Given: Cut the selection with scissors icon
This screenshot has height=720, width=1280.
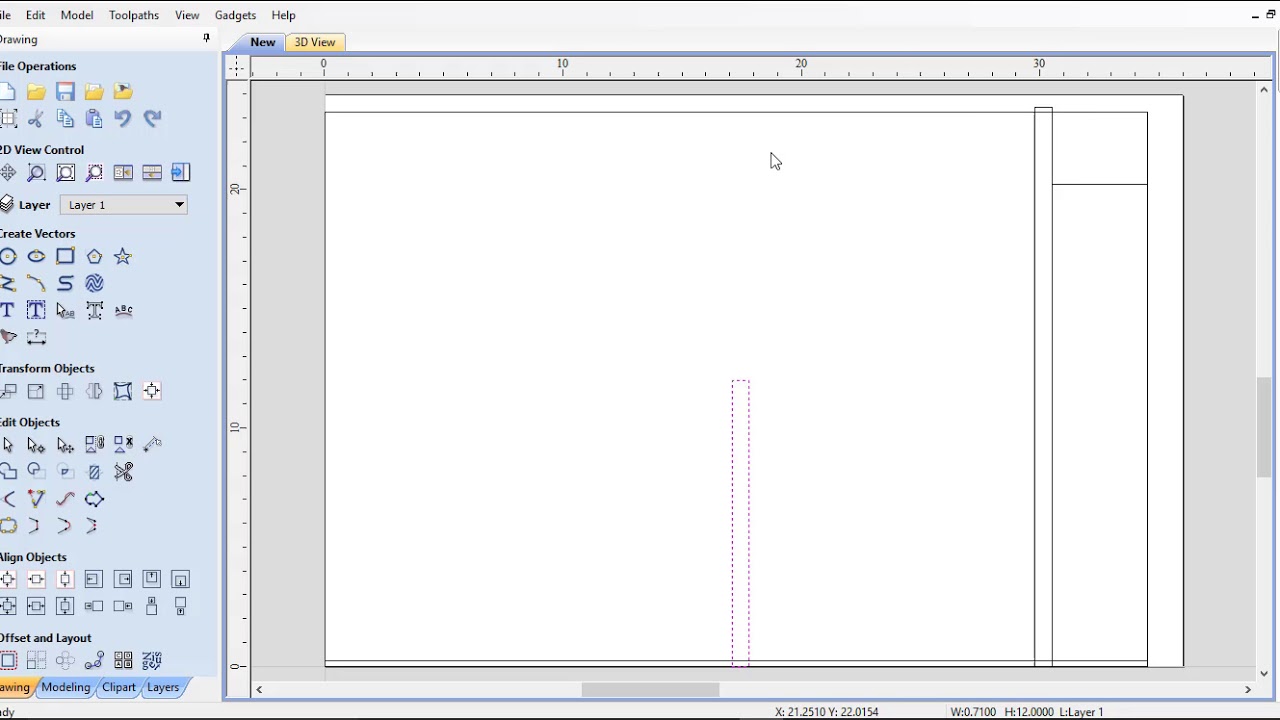Looking at the screenshot, I should coord(36,119).
